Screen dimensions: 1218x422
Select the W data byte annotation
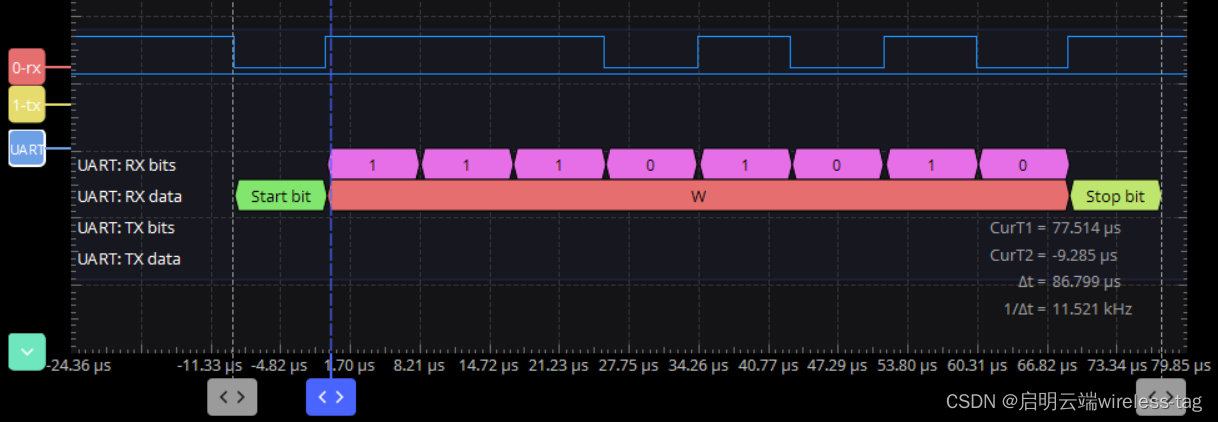coord(699,196)
